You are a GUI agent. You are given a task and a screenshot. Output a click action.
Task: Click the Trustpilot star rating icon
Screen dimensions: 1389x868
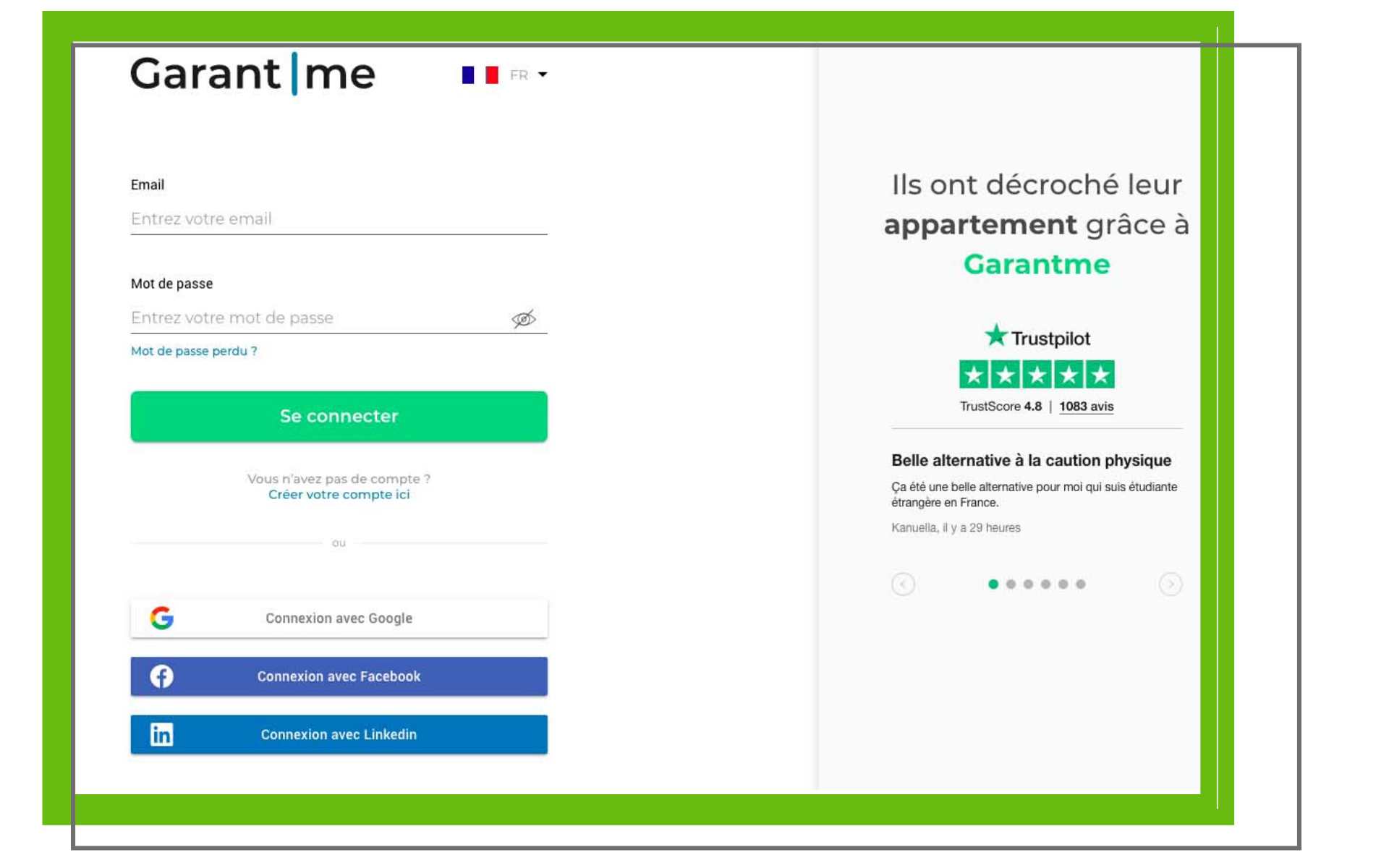pyautogui.click(x=1036, y=375)
